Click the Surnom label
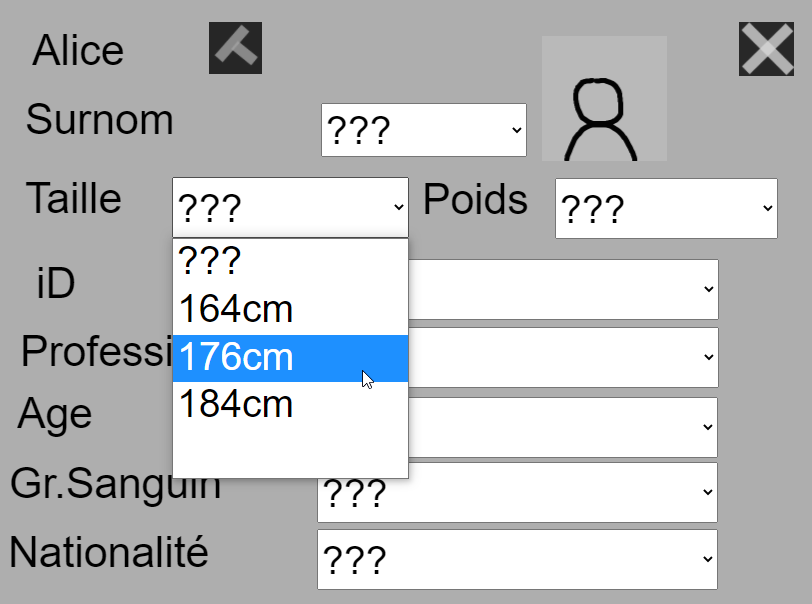 click(100, 120)
